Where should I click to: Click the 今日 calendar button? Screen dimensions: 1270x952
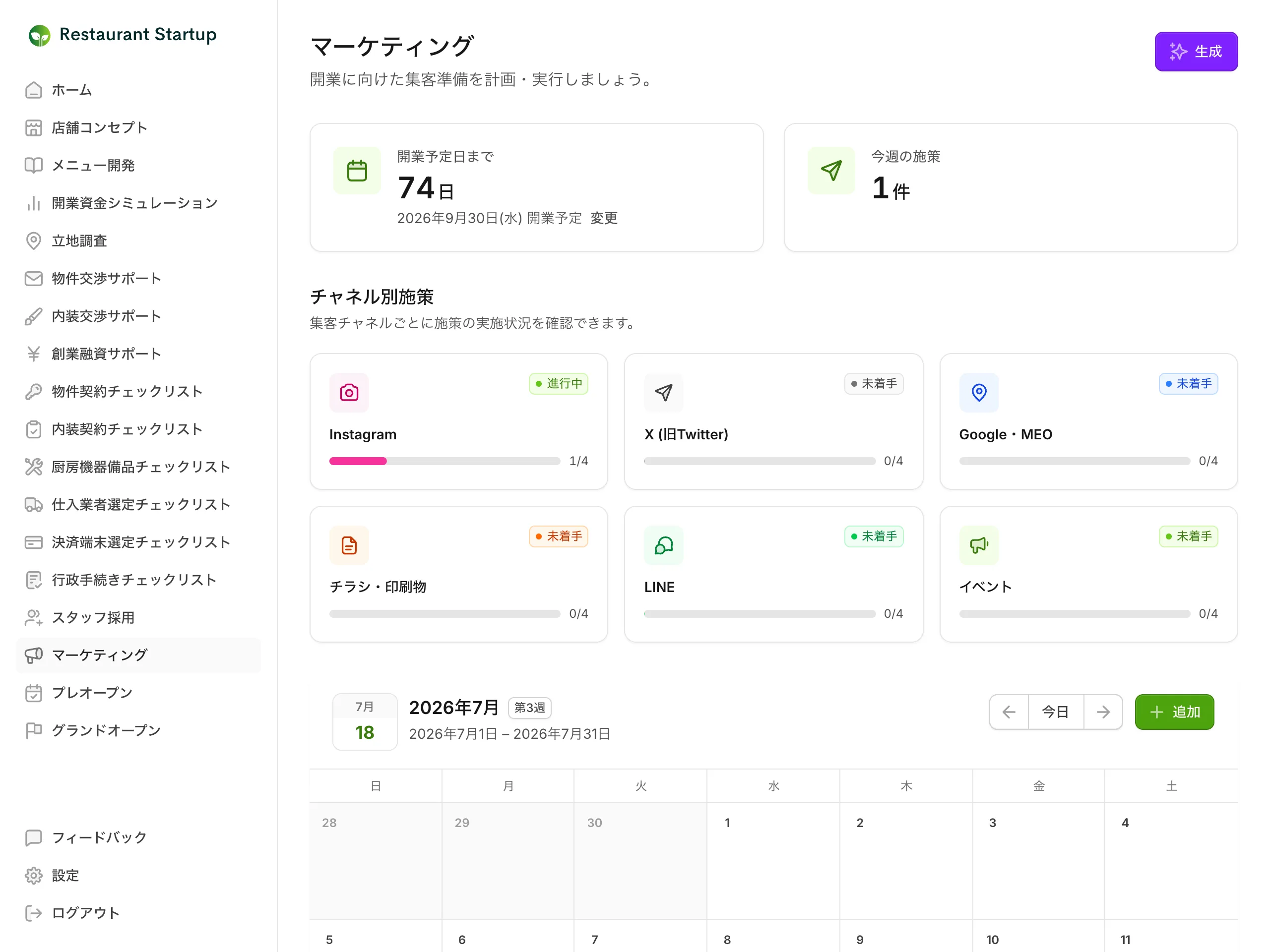click(1055, 712)
